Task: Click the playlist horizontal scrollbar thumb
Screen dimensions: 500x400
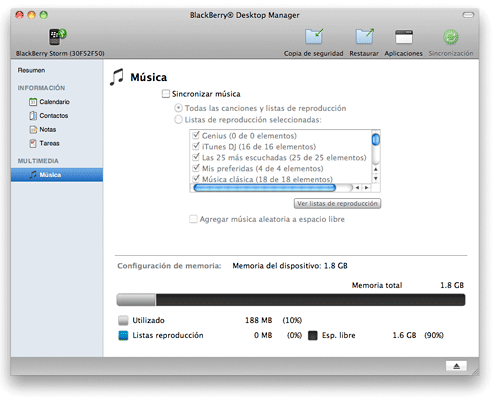Action: (265, 188)
